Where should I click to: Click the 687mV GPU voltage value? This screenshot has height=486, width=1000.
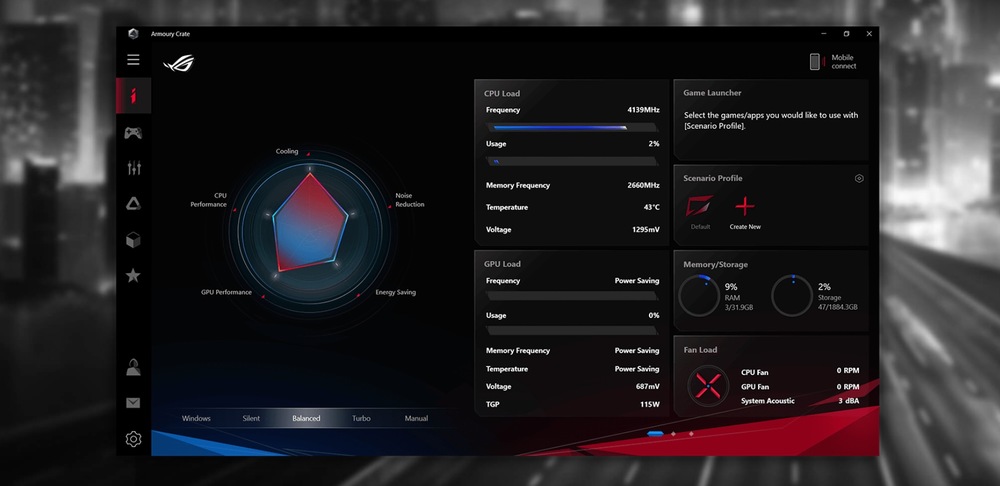(x=647, y=387)
